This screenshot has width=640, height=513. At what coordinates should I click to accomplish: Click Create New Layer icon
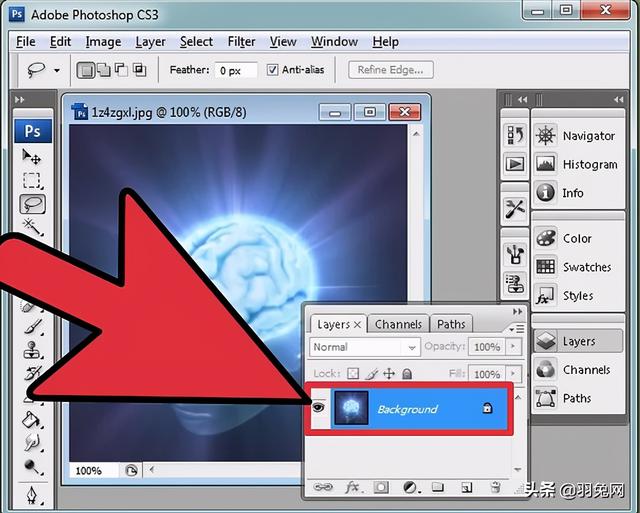(467, 487)
